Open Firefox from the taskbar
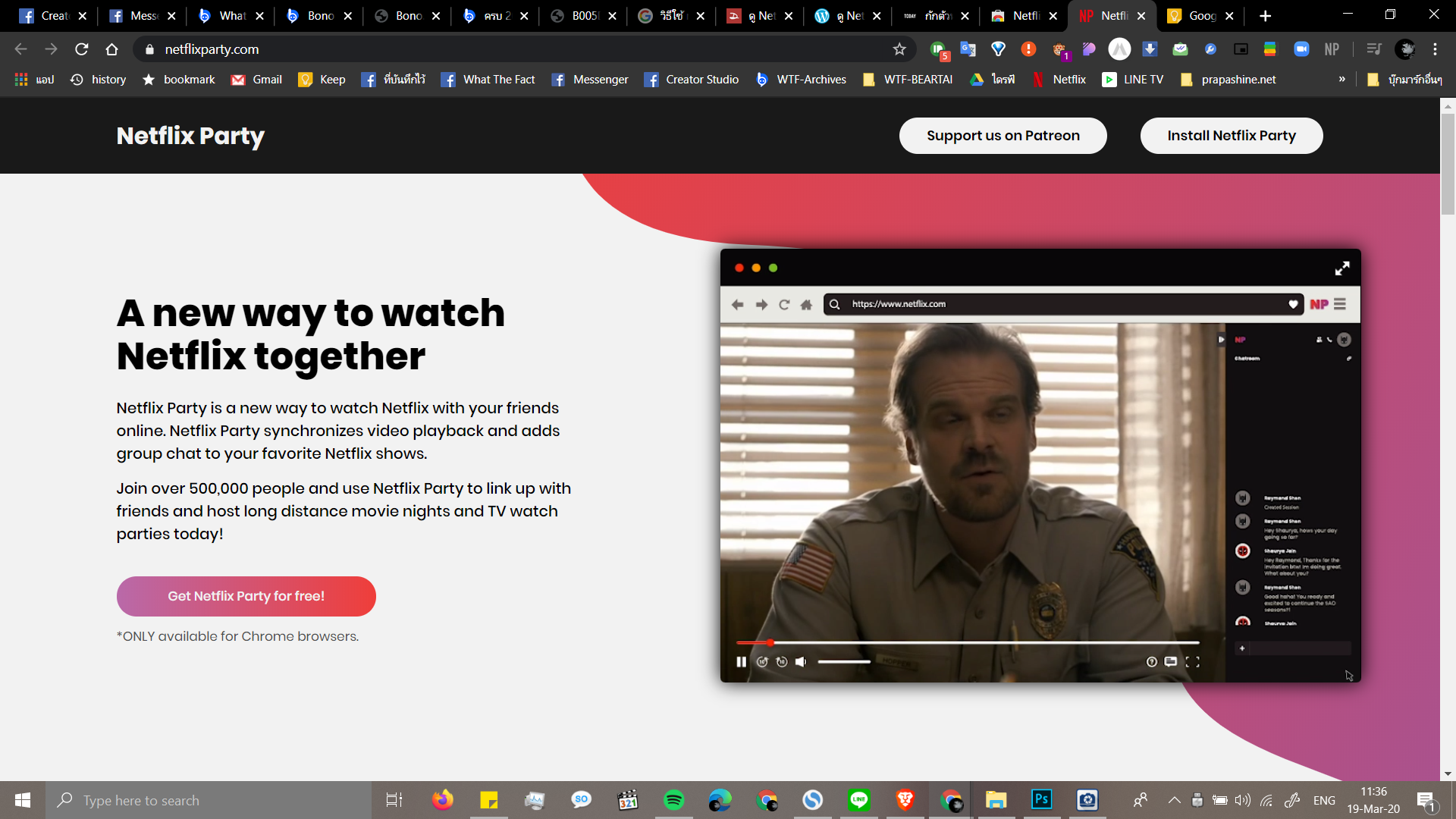Screen dimensions: 1456x819 tap(442, 800)
